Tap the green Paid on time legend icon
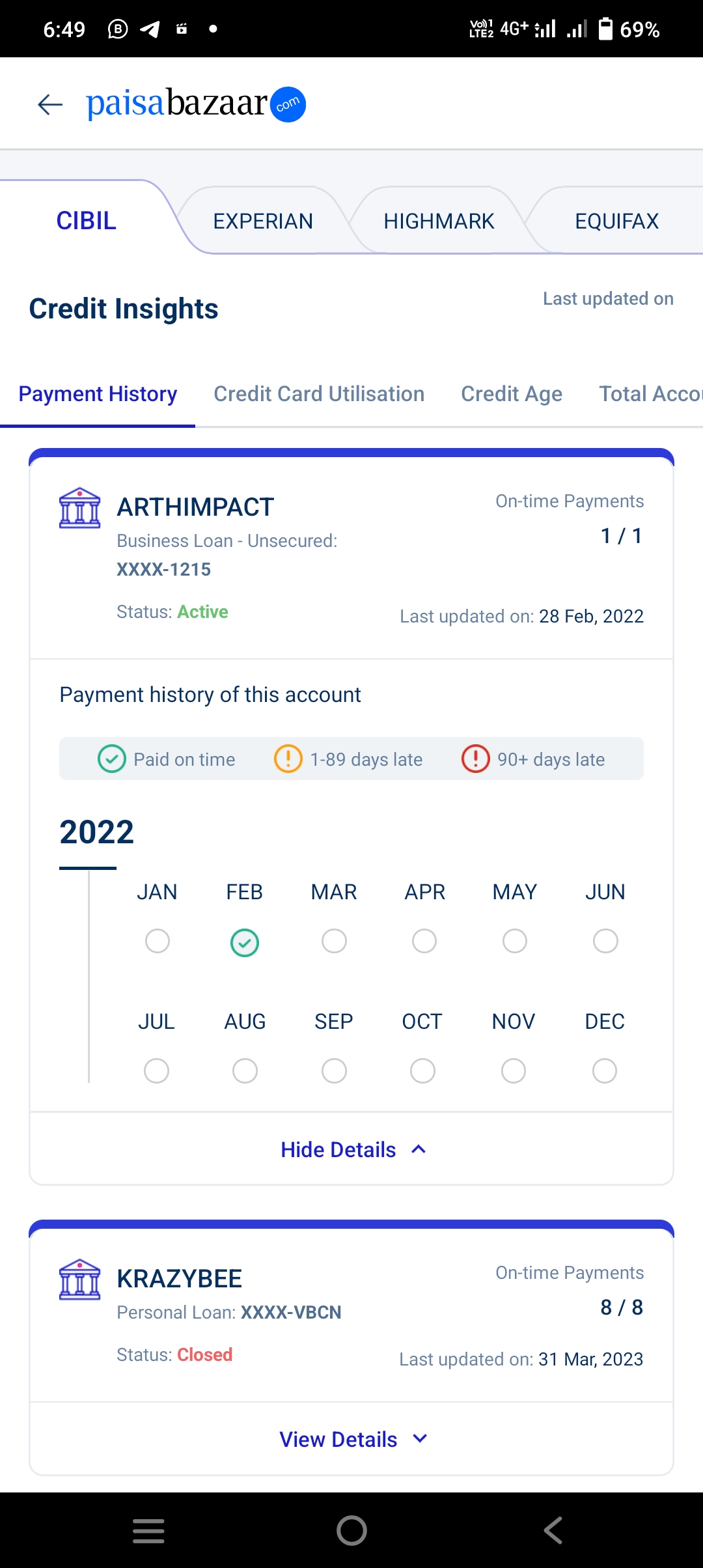This screenshot has width=703, height=1568. pos(111,759)
